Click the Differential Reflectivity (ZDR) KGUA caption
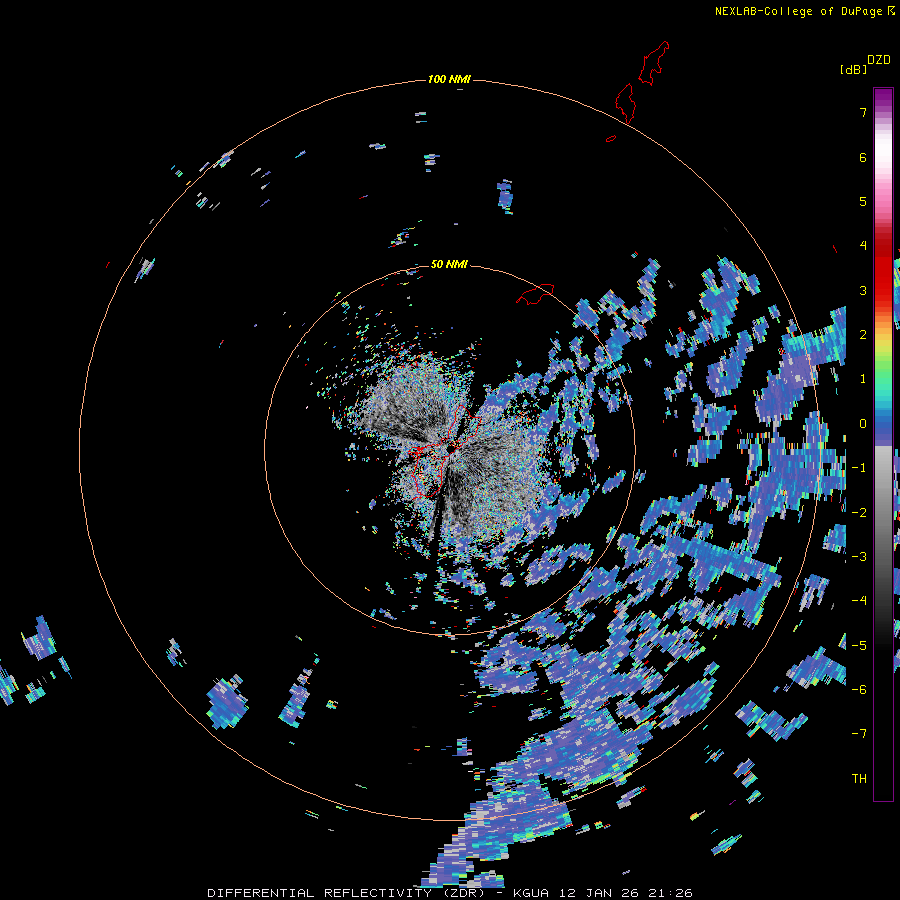900x900 pixels. coord(450,893)
